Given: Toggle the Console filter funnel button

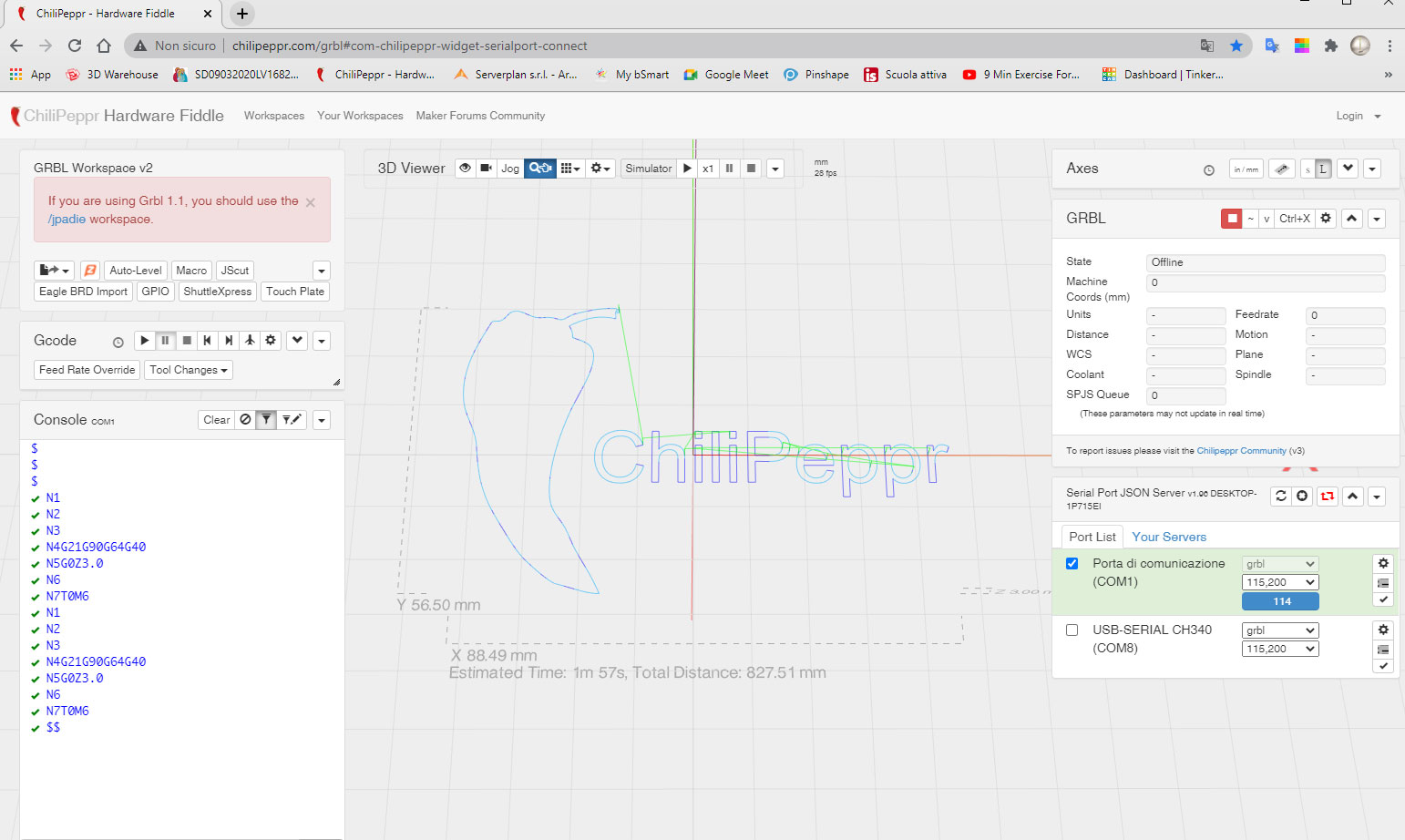Looking at the screenshot, I should pyautogui.click(x=266, y=420).
